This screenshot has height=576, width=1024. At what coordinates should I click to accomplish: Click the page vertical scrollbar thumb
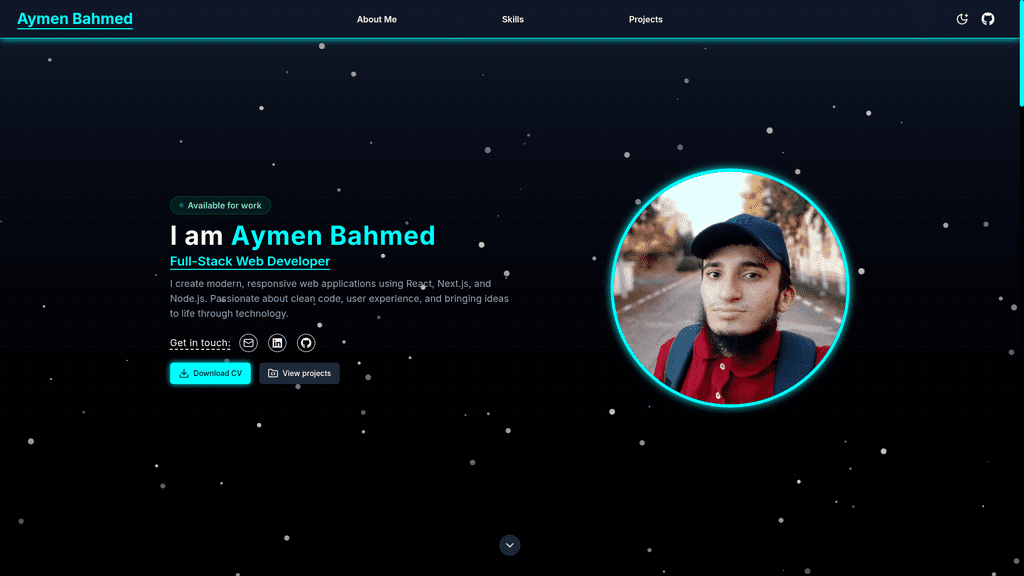1021,52
